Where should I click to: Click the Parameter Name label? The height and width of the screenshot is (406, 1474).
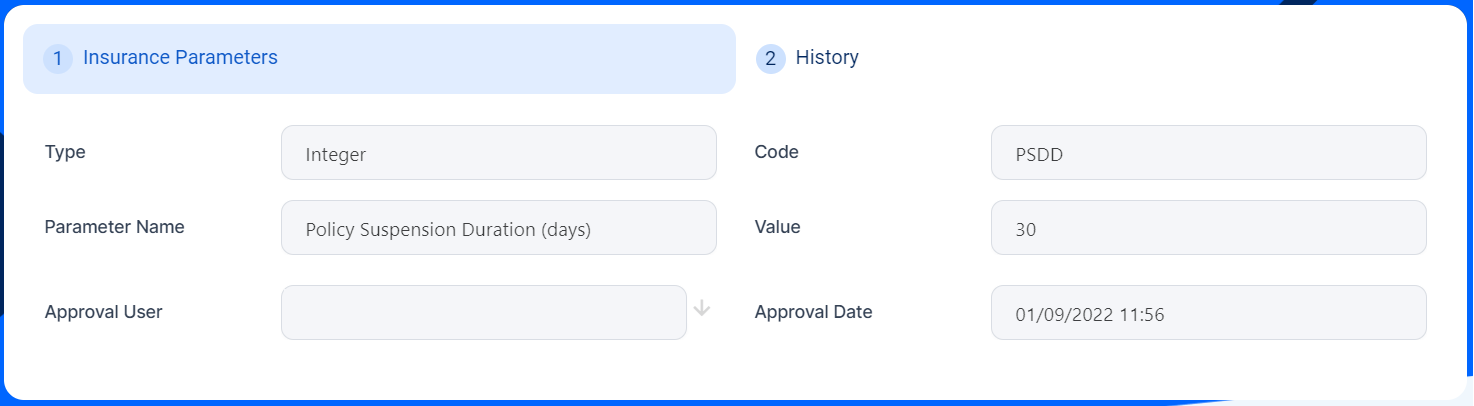(x=114, y=227)
